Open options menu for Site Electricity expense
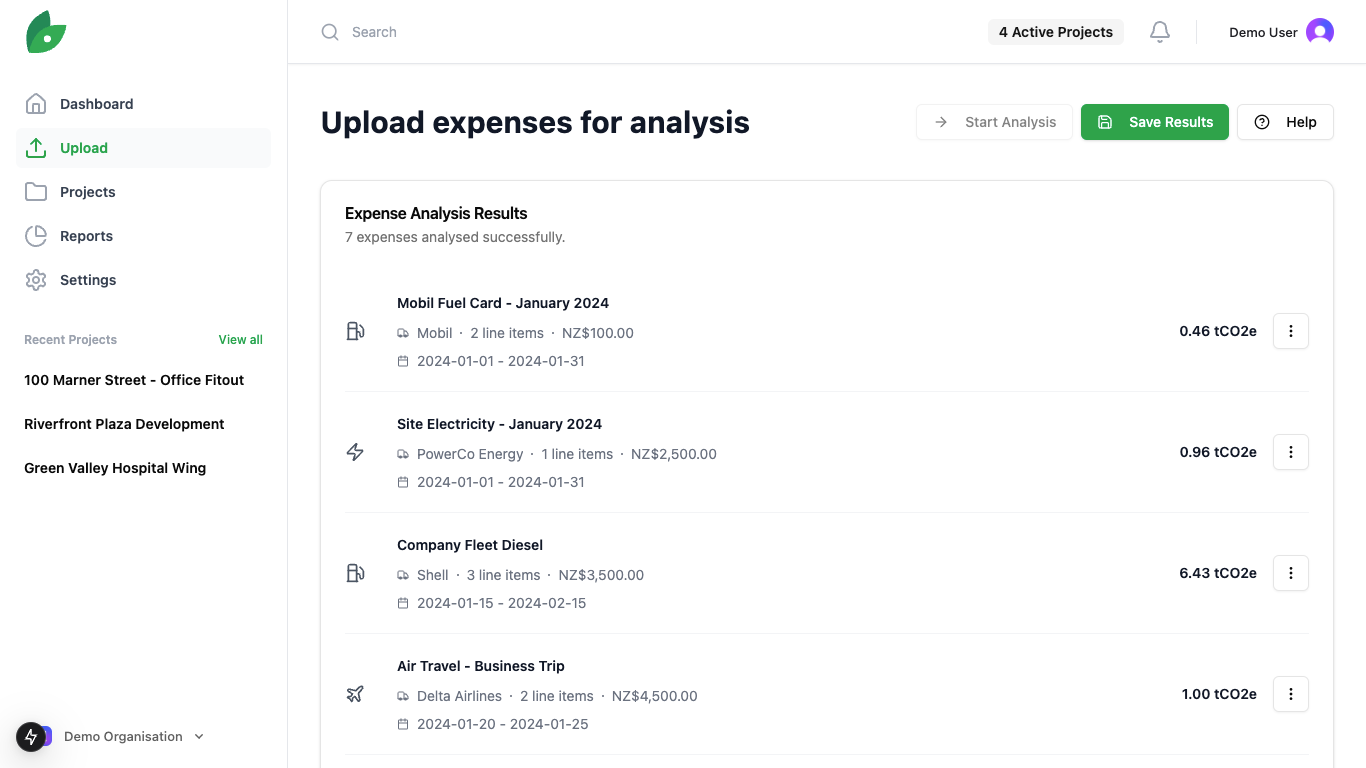This screenshot has width=1366, height=768. coord(1290,452)
